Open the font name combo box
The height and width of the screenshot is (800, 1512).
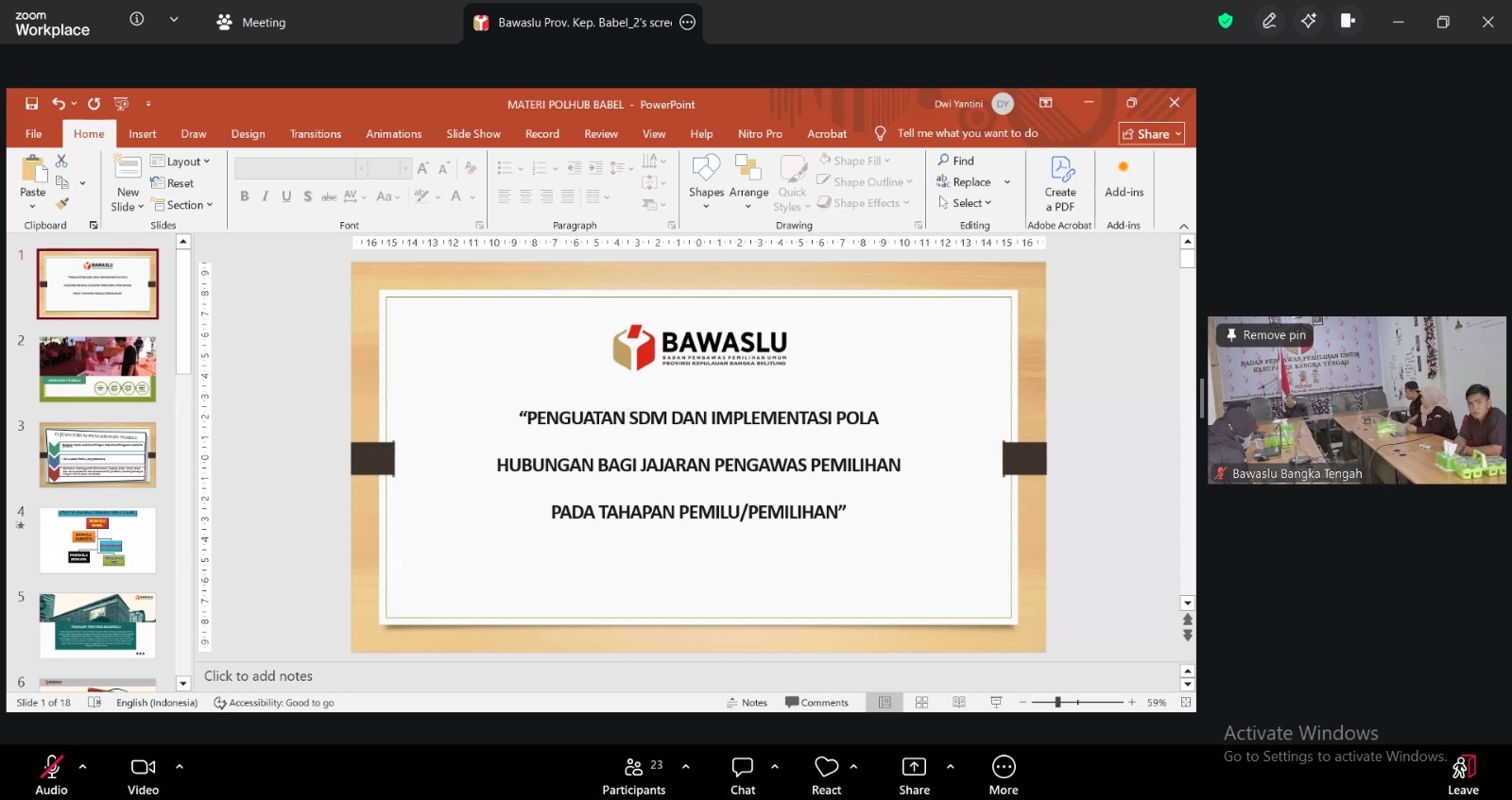[301, 168]
